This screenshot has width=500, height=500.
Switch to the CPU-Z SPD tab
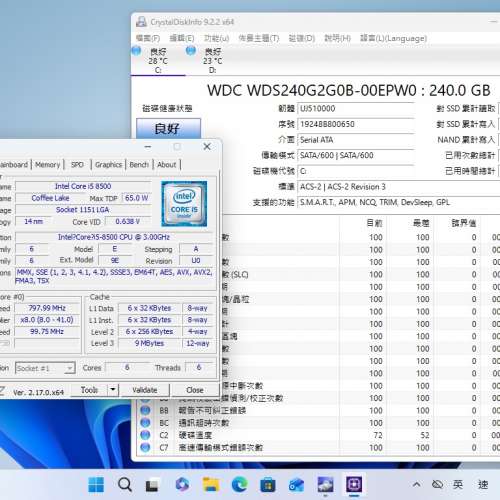pyautogui.click(x=77, y=165)
